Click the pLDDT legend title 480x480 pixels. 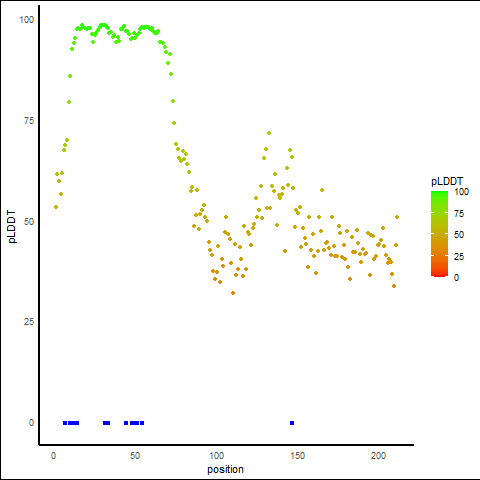(447, 182)
